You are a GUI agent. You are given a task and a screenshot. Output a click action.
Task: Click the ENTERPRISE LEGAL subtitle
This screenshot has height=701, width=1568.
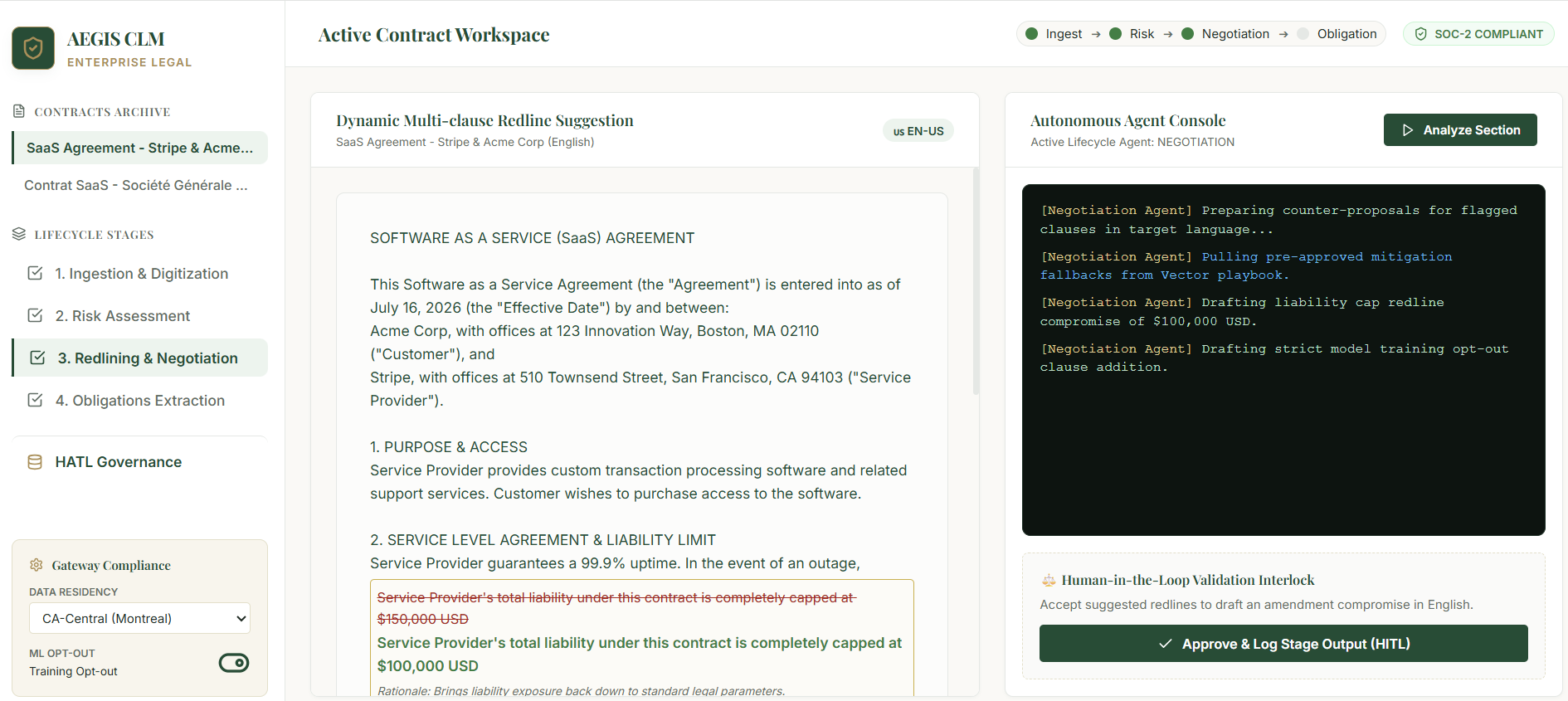(x=129, y=62)
